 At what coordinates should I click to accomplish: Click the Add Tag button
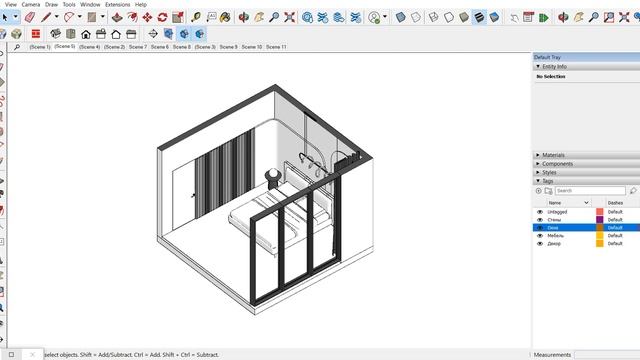(538, 191)
